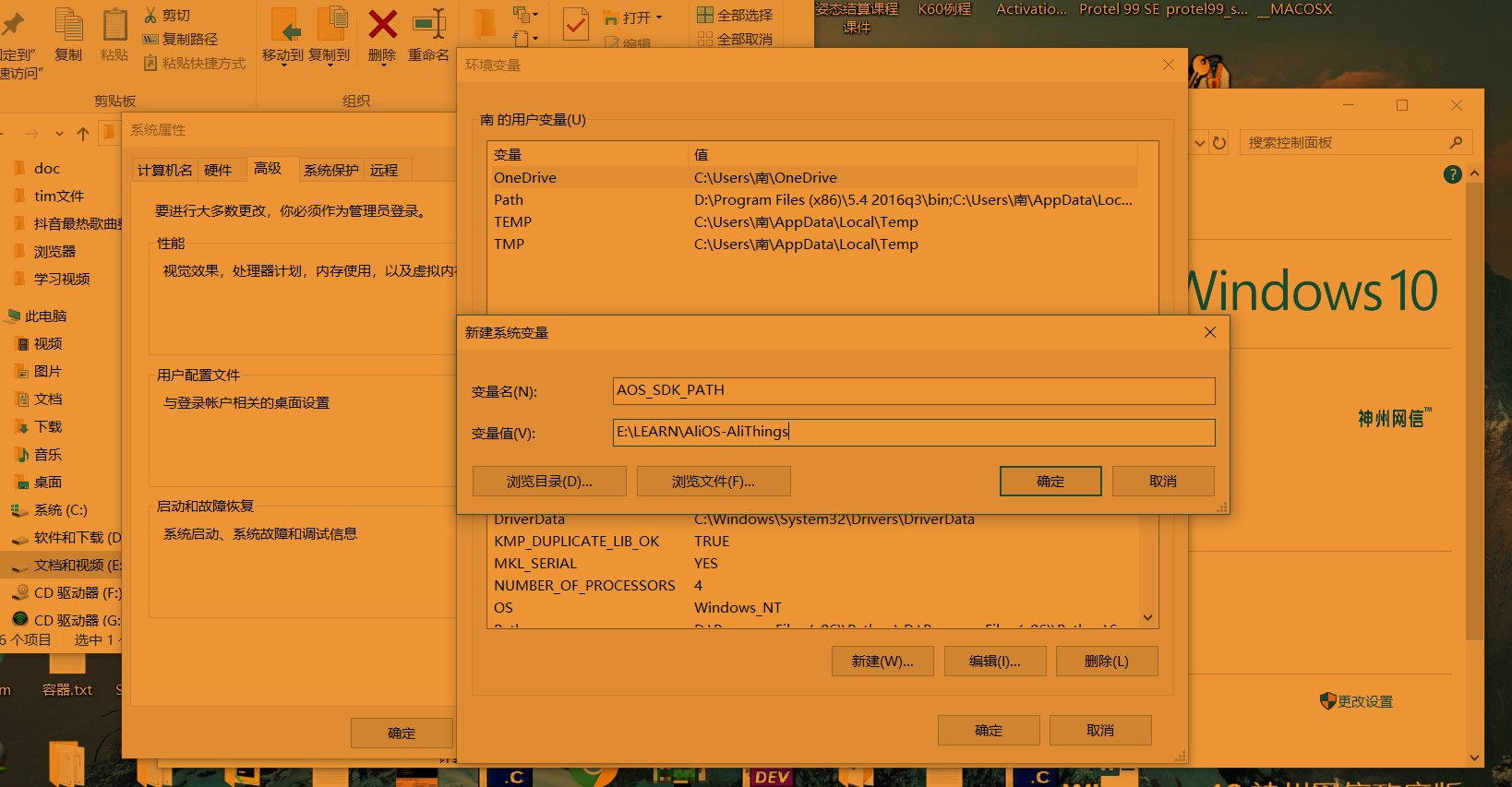
Task: Switch to 计算机名 tab
Action: (x=164, y=170)
